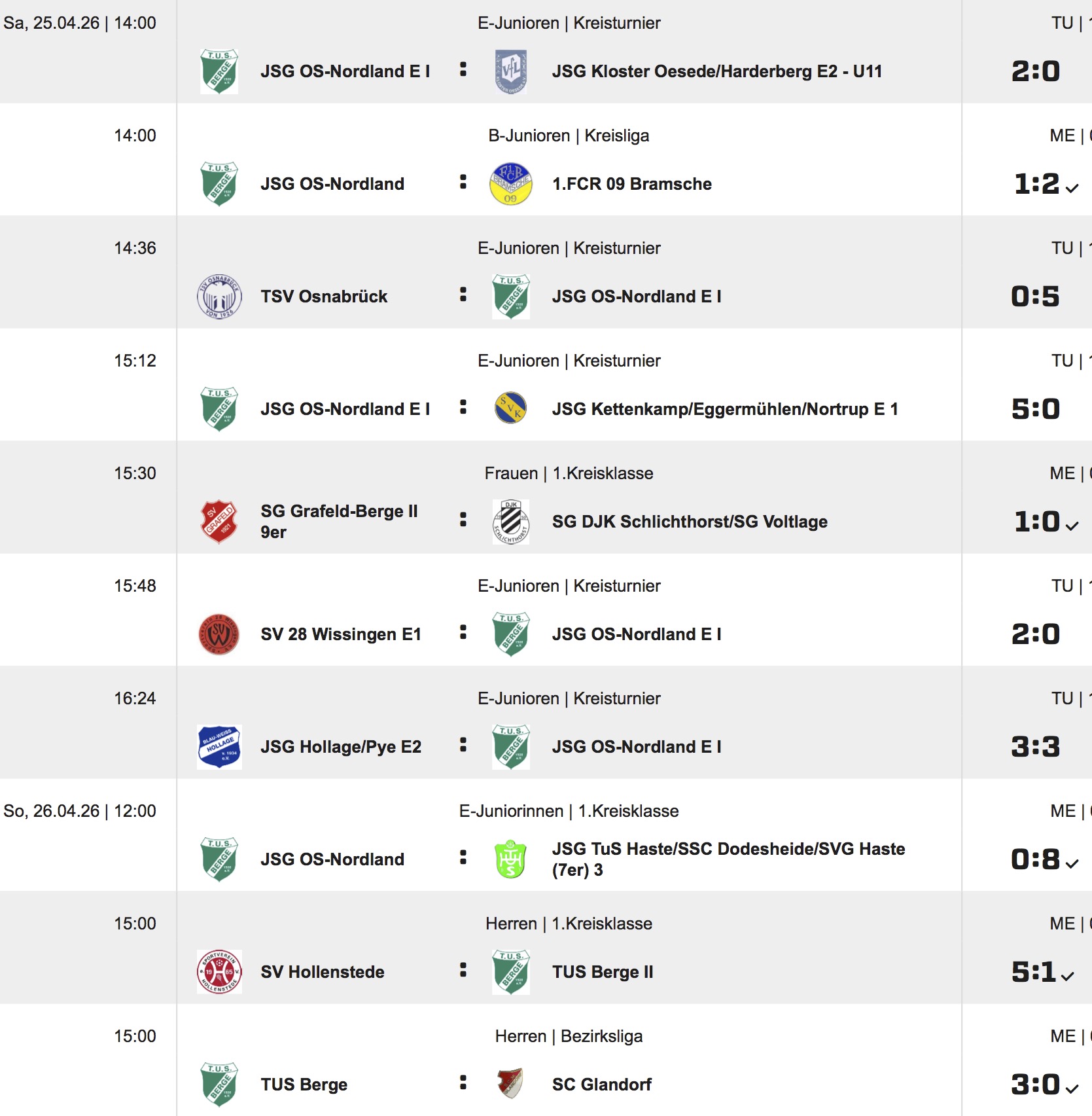This screenshot has width=1092, height=1116.
Task: Open JSG Kloster Oesede/Harderberg E2 - U11 team
Action: click(x=716, y=71)
